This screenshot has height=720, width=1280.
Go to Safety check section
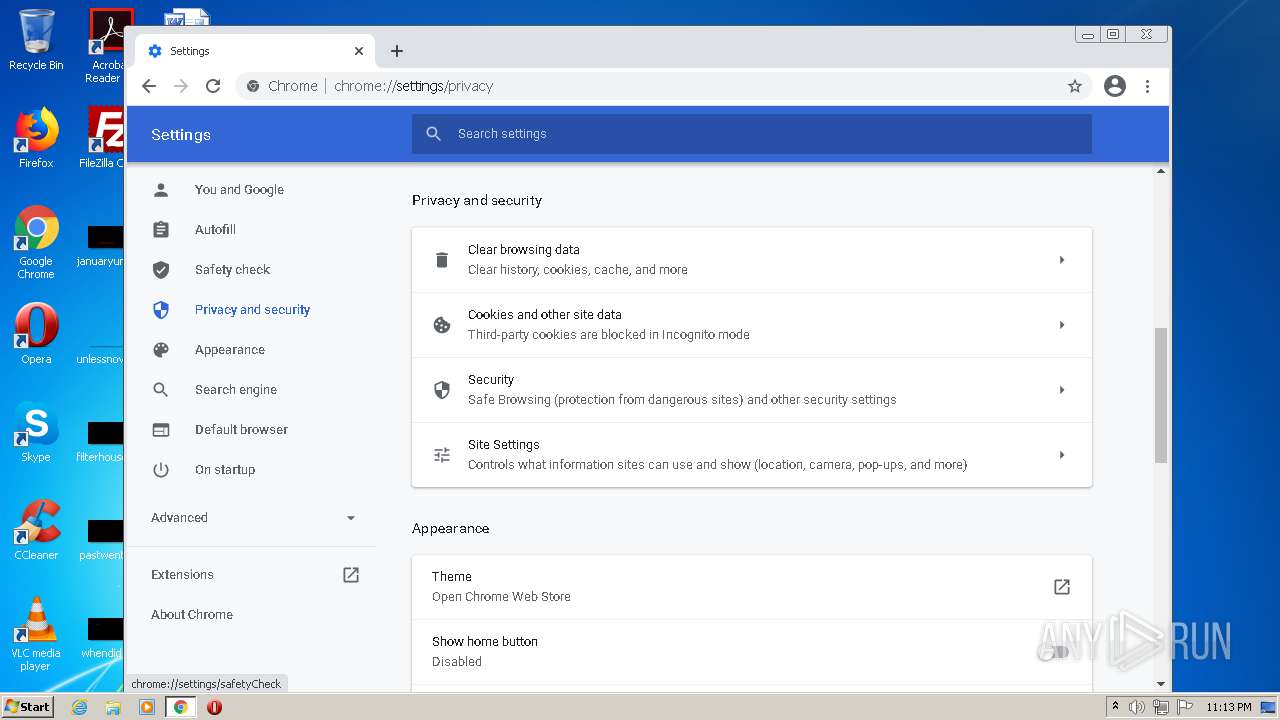click(232, 270)
